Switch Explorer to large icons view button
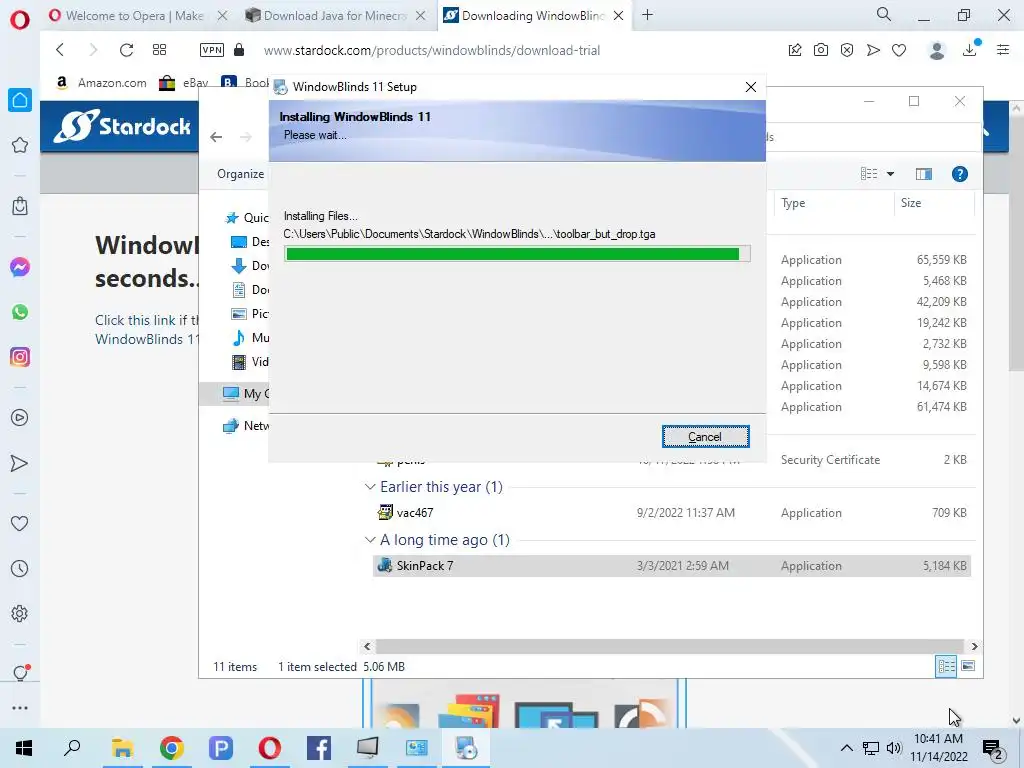The width and height of the screenshot is (1024, 768). click(x=968, y=666)
